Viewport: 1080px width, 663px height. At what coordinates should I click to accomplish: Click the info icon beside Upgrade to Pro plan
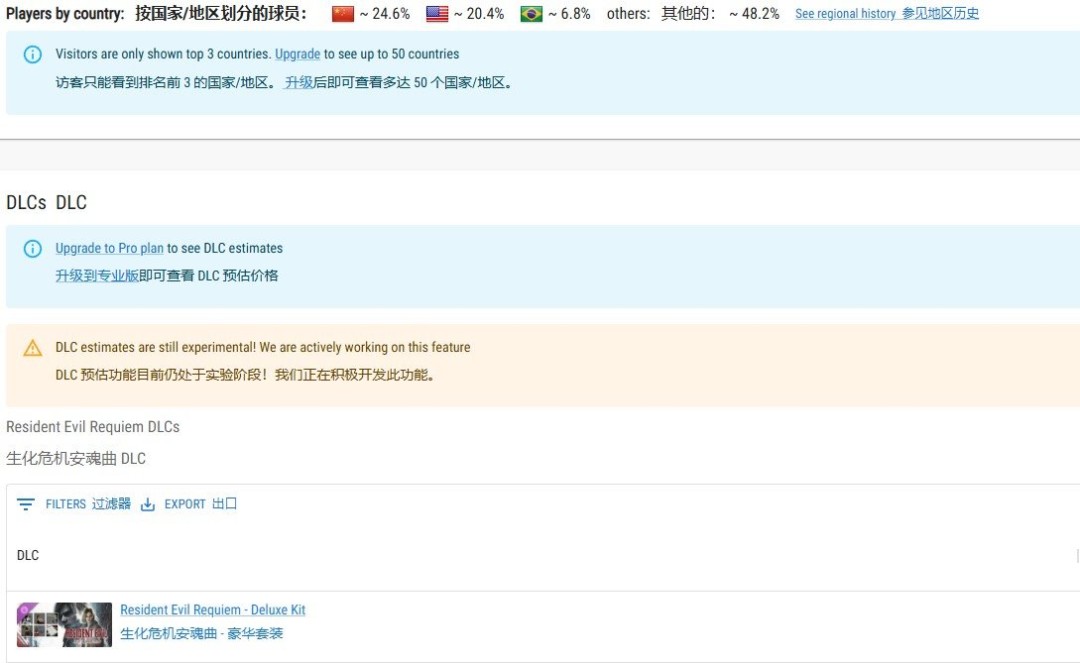coord(31,248)
